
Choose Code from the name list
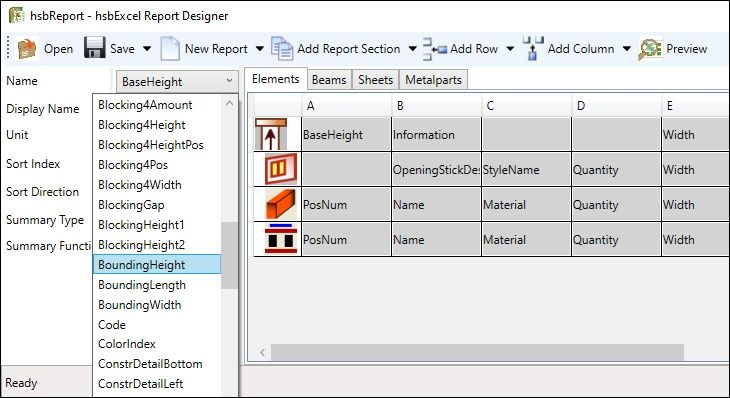click(x=156, y=324)
